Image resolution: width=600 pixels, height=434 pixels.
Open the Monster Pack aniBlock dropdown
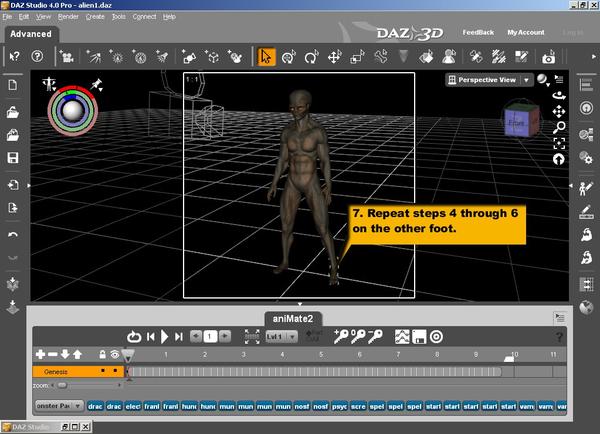[x=59, y=406]
